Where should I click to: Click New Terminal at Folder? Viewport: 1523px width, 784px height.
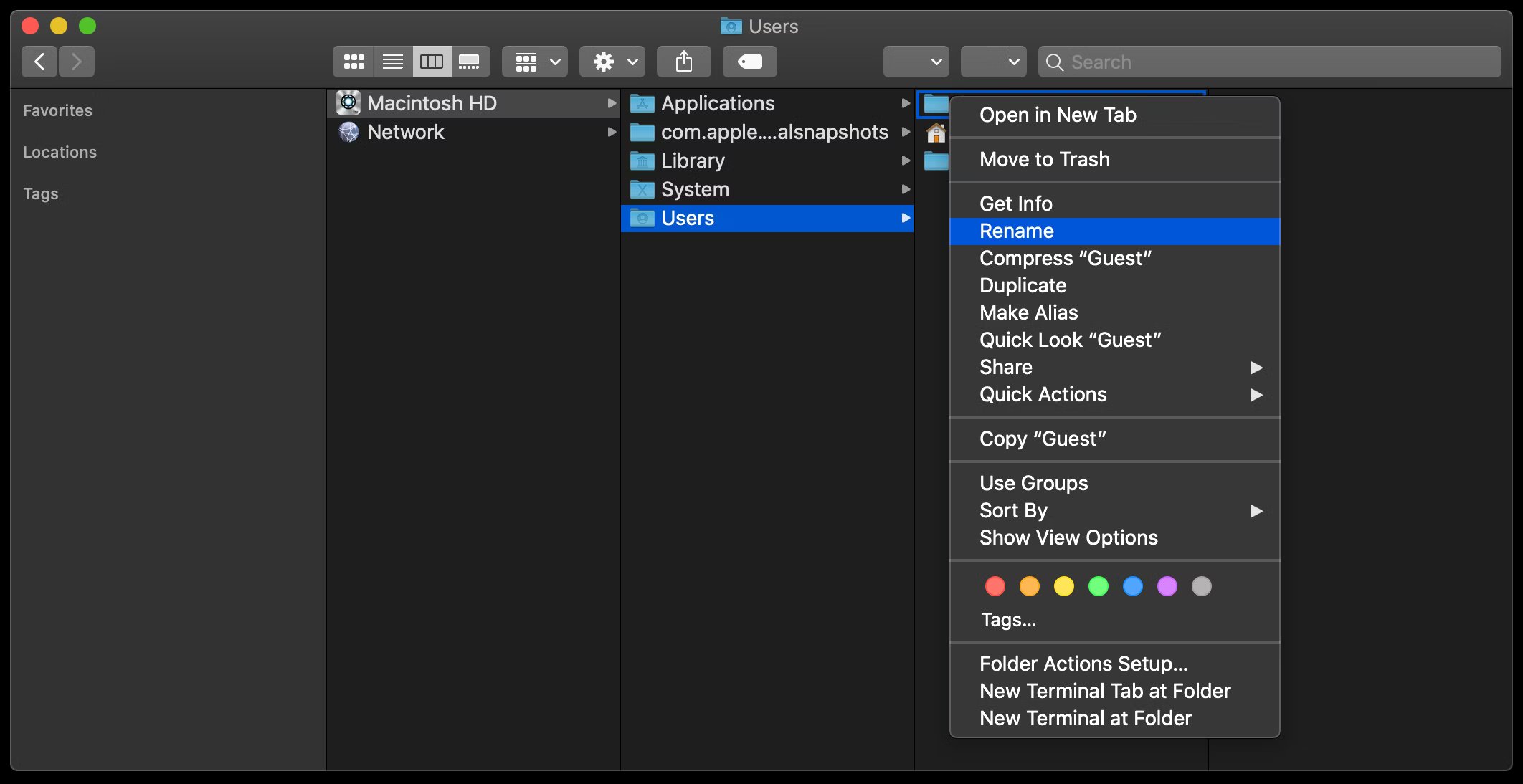pyautogui.click(x=1085, y=718)
